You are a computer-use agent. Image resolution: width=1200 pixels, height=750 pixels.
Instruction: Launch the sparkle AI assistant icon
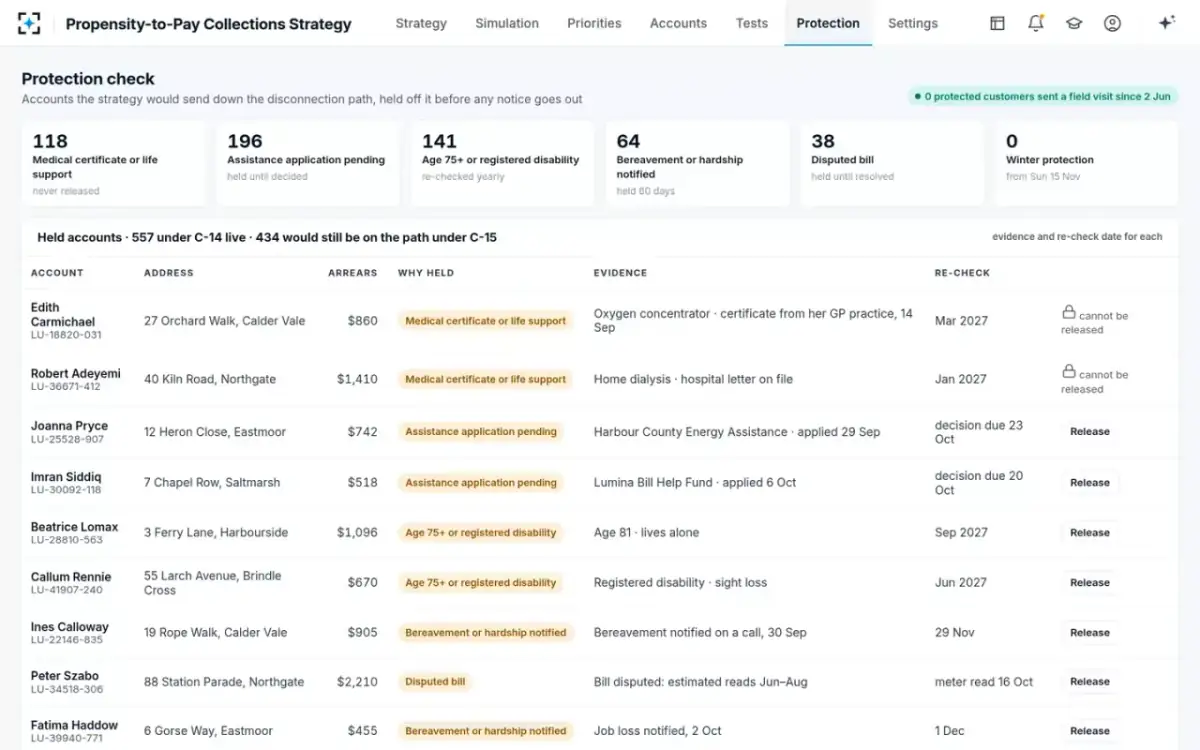(x=1166, y=23)
